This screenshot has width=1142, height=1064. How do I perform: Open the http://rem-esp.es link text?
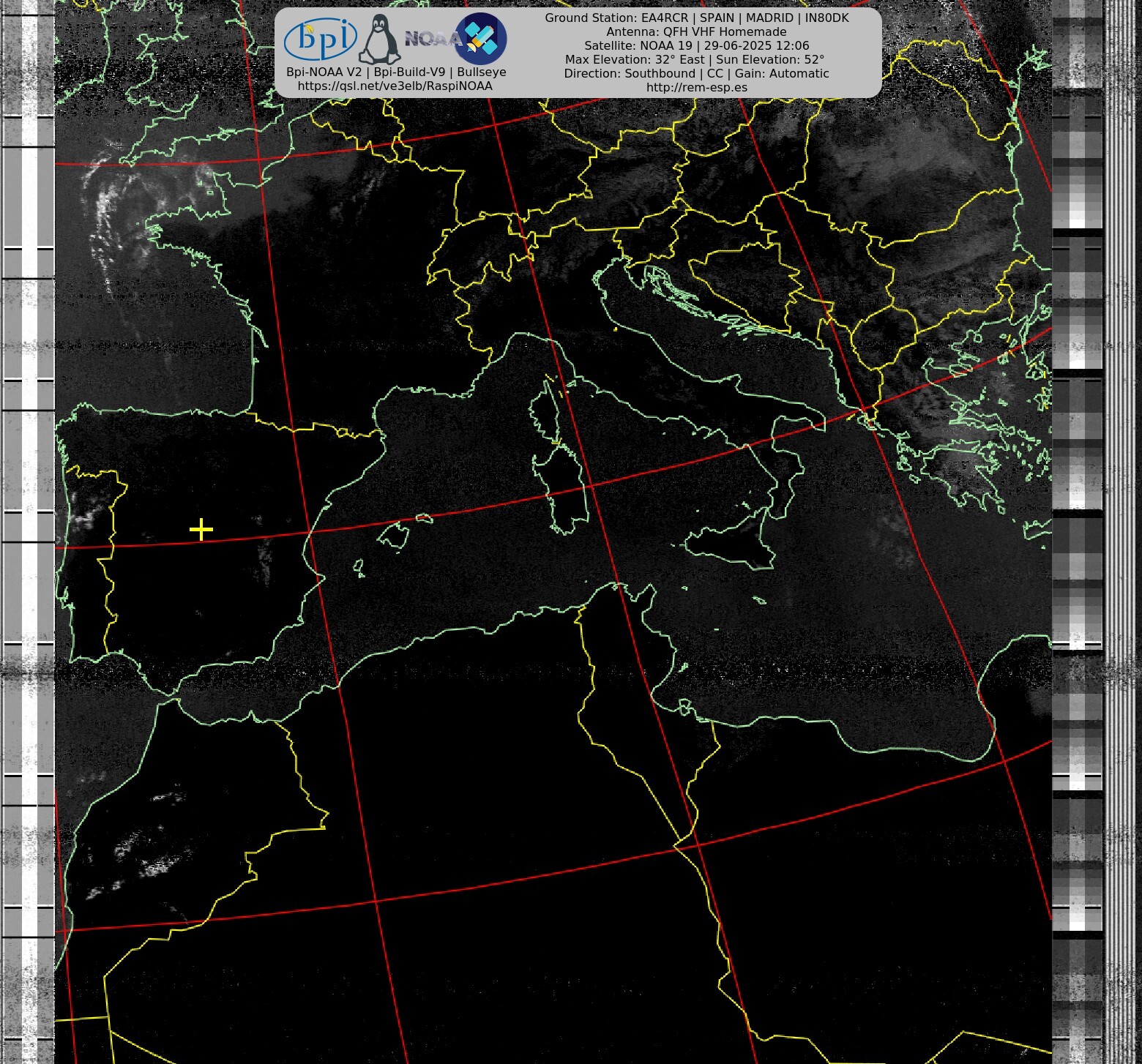pyautogui.click(x=697, y=88)
